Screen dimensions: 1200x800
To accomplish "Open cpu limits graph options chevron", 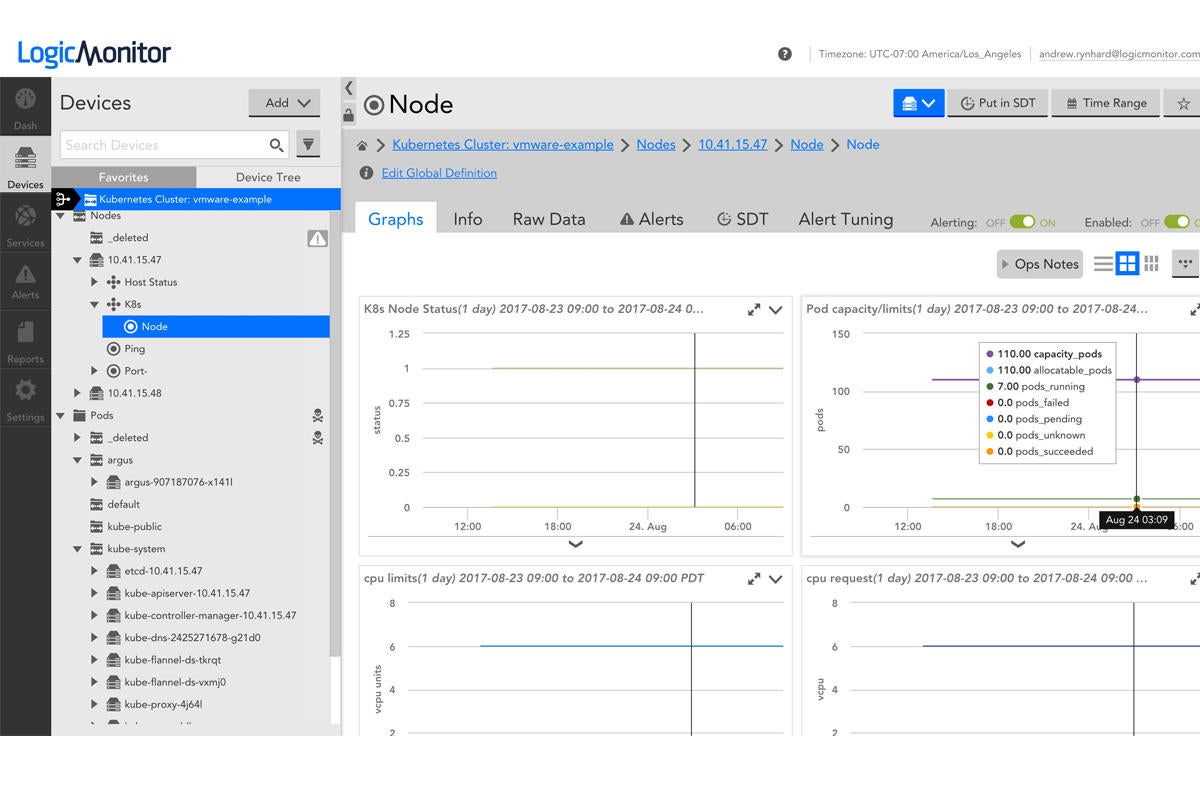I will (775, 578).
